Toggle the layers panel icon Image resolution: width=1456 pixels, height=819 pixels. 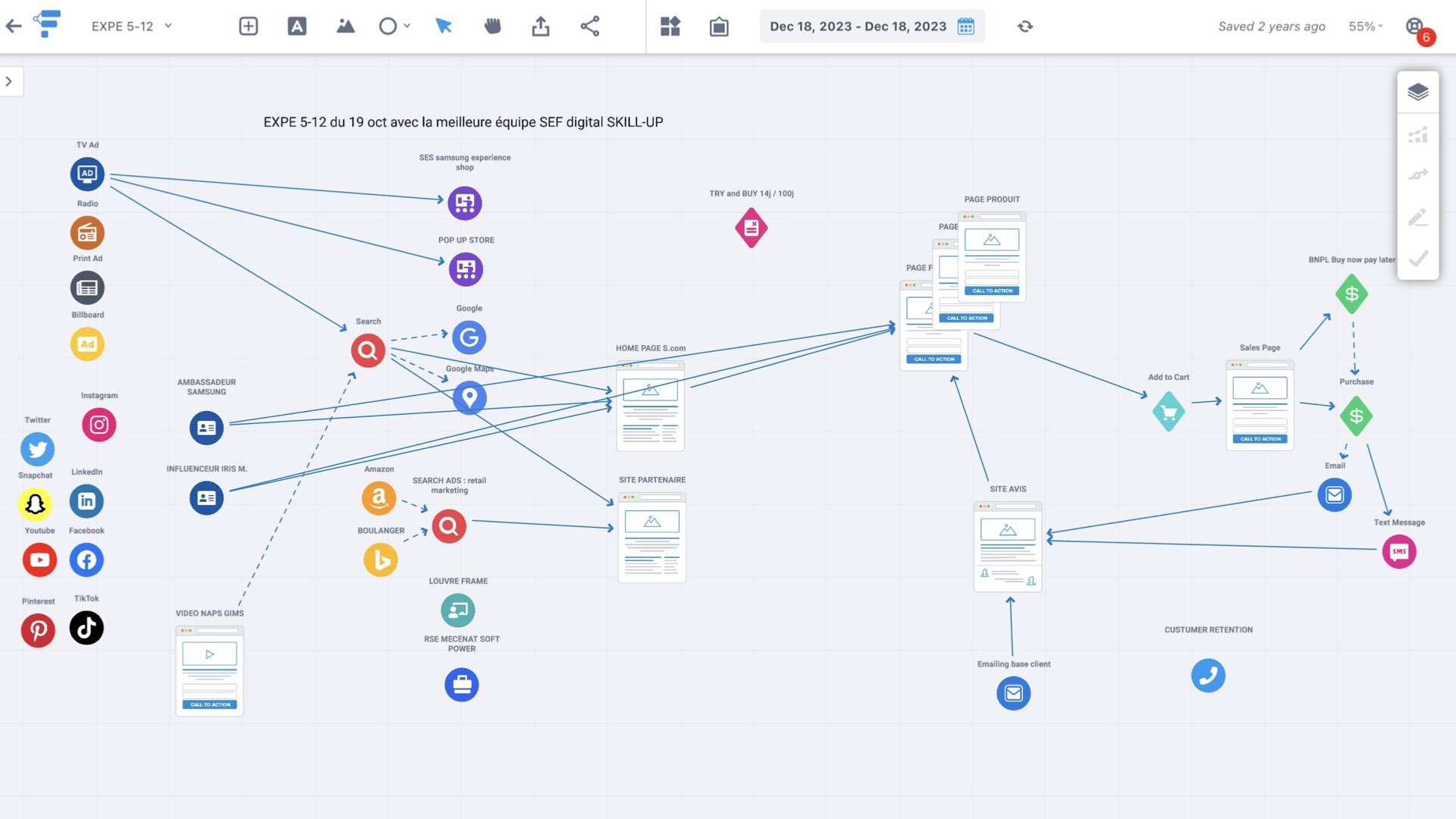pyautogui.click(x=1417, y=92)
